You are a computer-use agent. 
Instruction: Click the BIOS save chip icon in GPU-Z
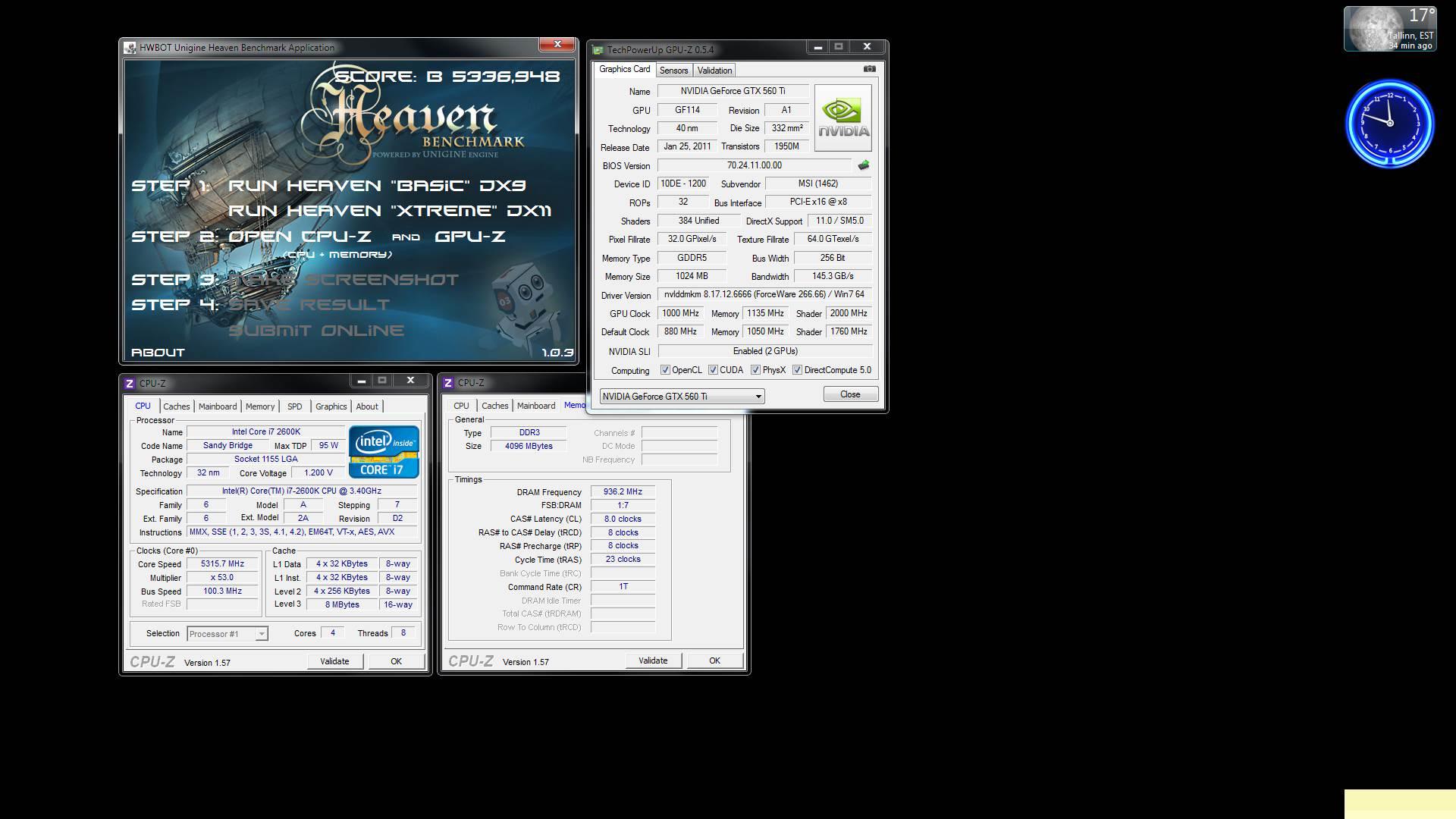(864, 165)
